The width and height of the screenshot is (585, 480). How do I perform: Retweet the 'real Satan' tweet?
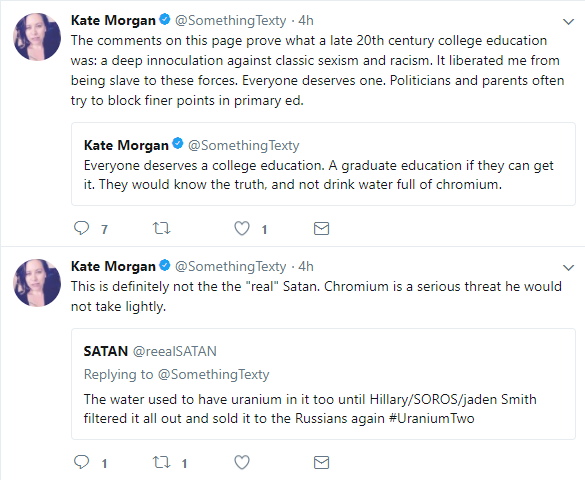(162, 462)
